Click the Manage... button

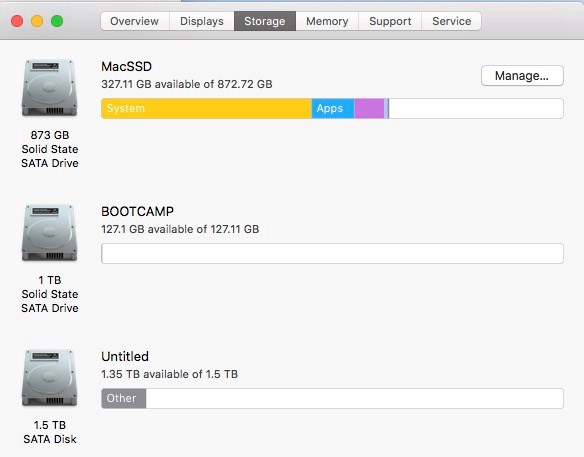522,76
